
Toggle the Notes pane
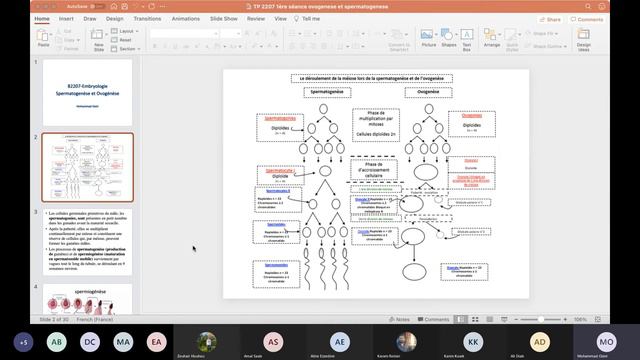pos(399,319)
